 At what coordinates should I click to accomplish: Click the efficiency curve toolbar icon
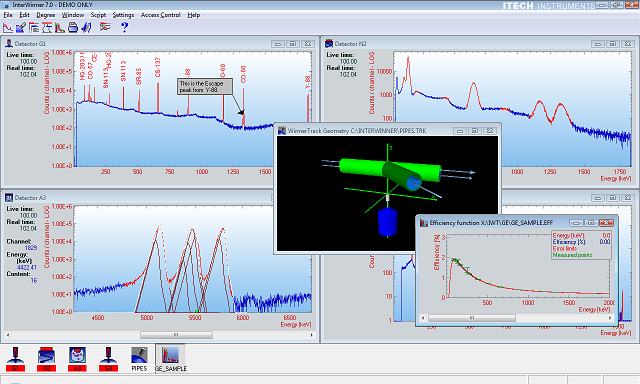coord(60,28)
